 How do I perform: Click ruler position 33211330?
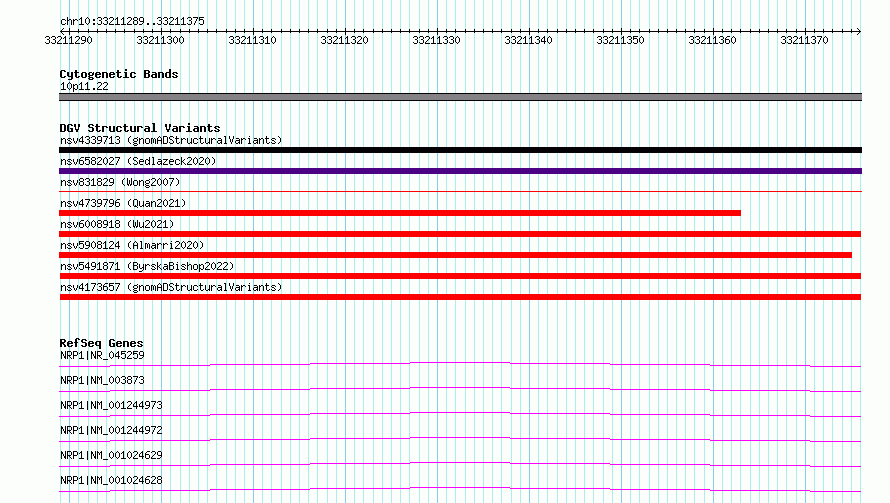pos(436,40)
